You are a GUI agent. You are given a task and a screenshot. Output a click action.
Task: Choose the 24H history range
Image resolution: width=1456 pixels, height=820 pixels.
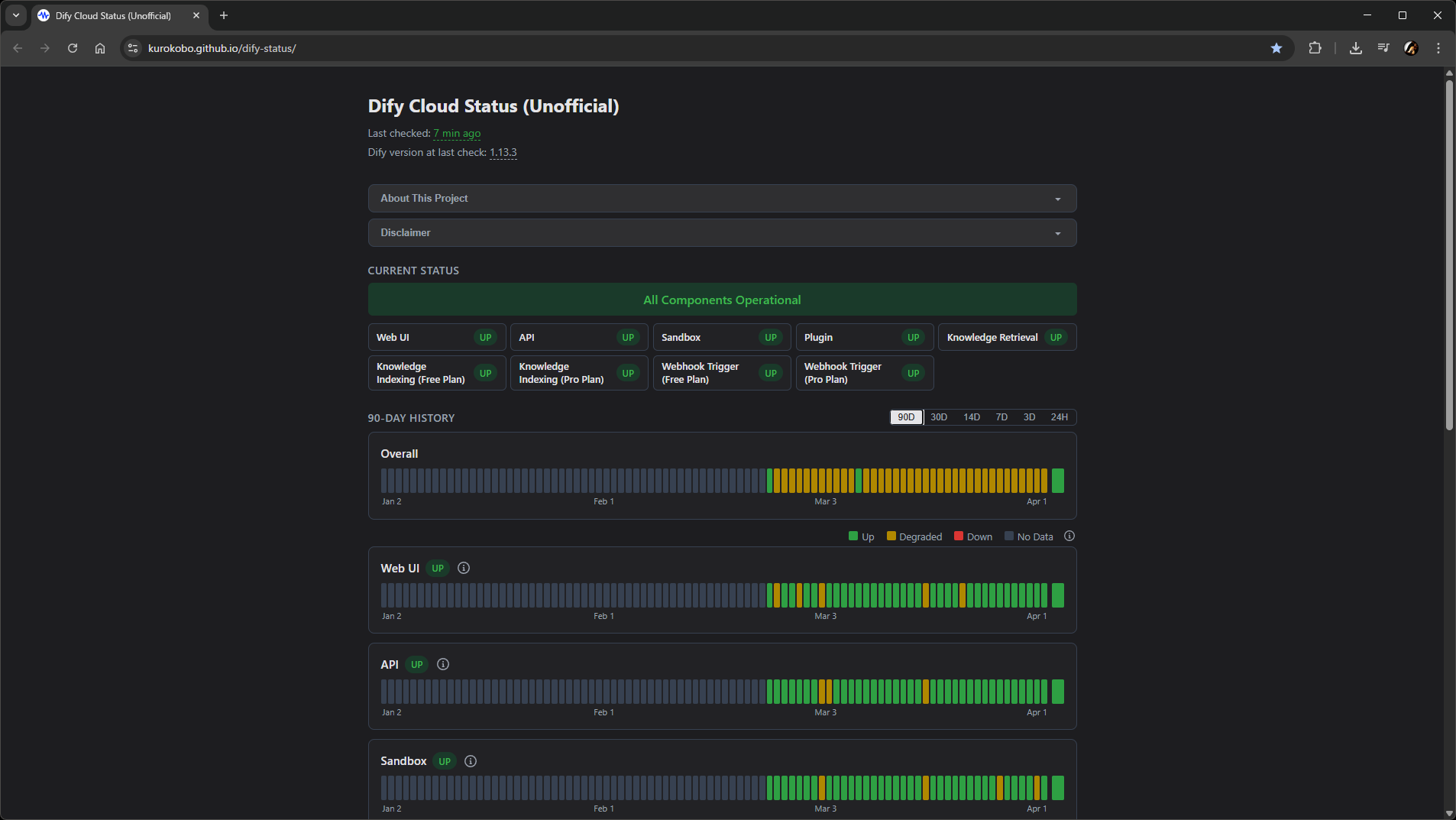[x=1059, y=417]
